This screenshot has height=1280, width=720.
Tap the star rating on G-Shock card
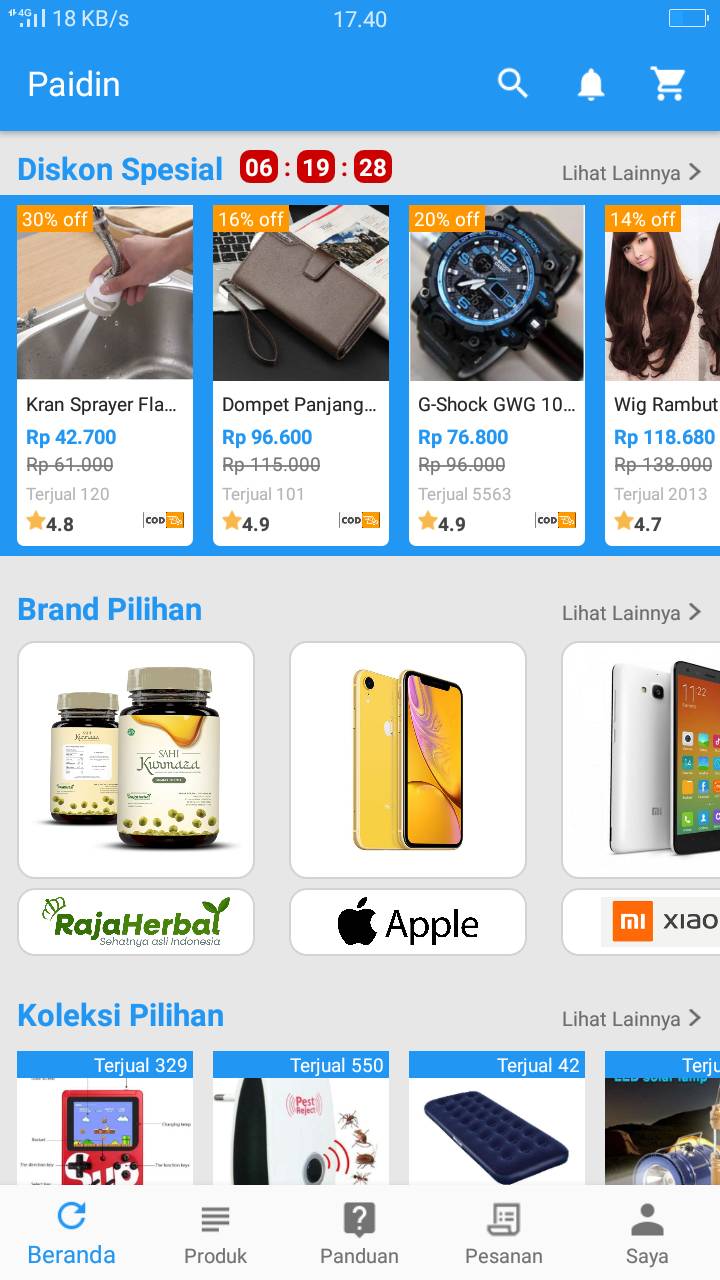pos(442,522)
